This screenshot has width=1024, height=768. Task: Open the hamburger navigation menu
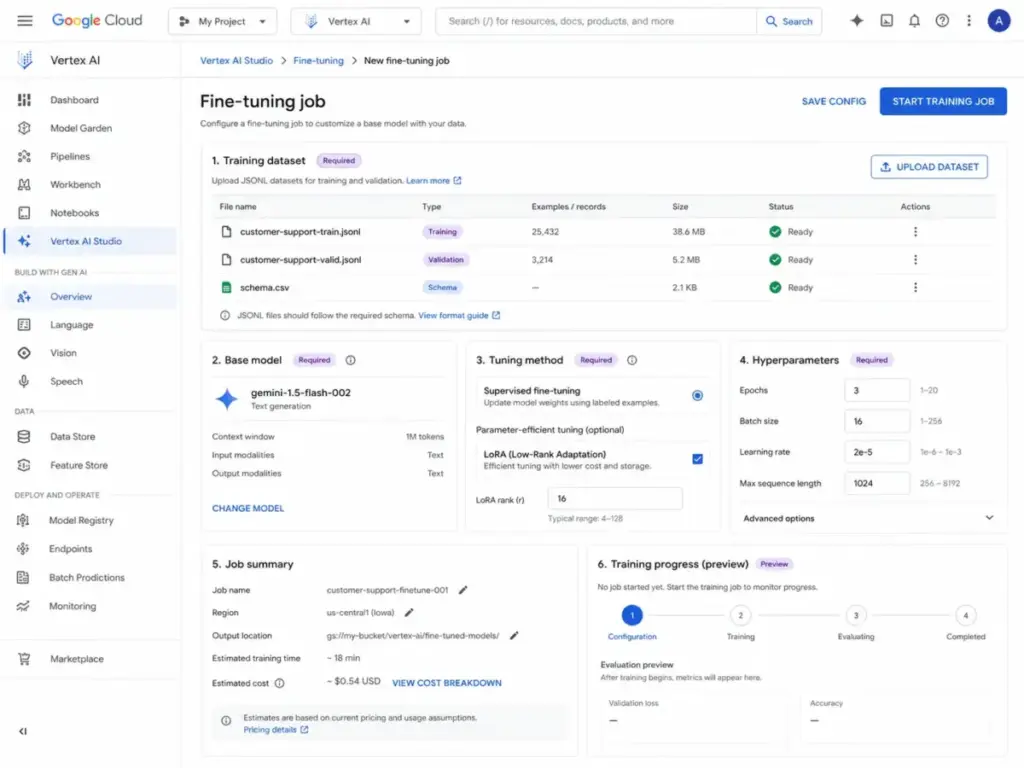[x=25, y=21]
